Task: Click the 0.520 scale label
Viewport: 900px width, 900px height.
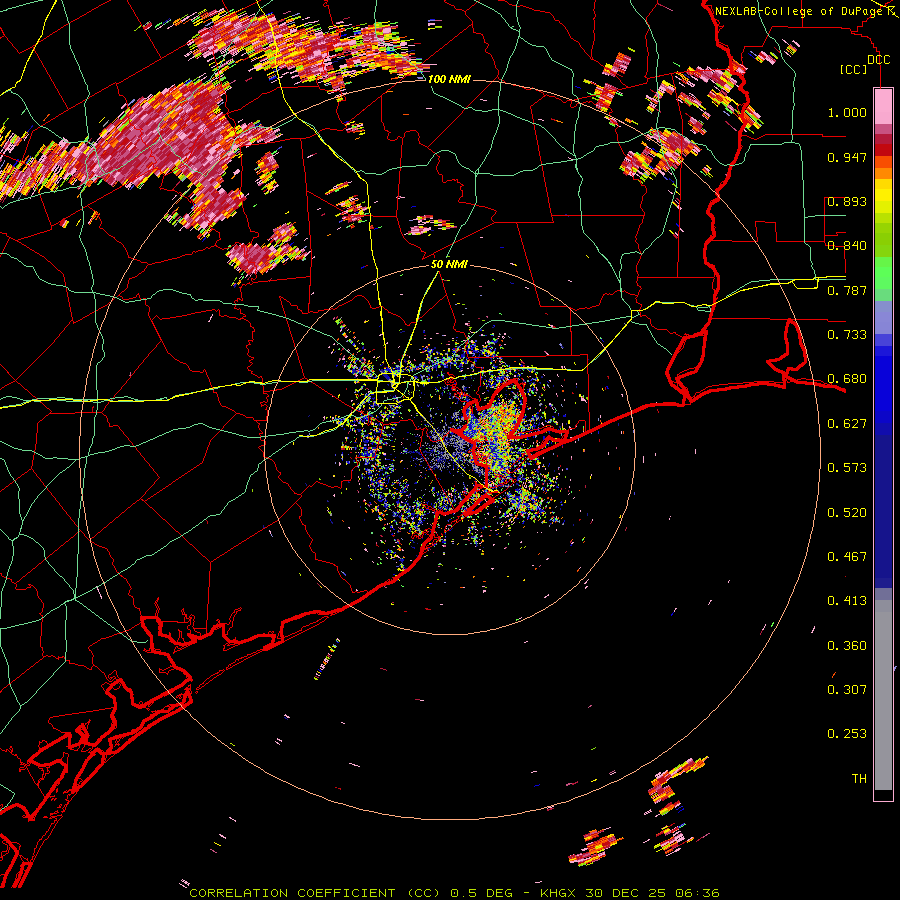Action: point(847,513)
